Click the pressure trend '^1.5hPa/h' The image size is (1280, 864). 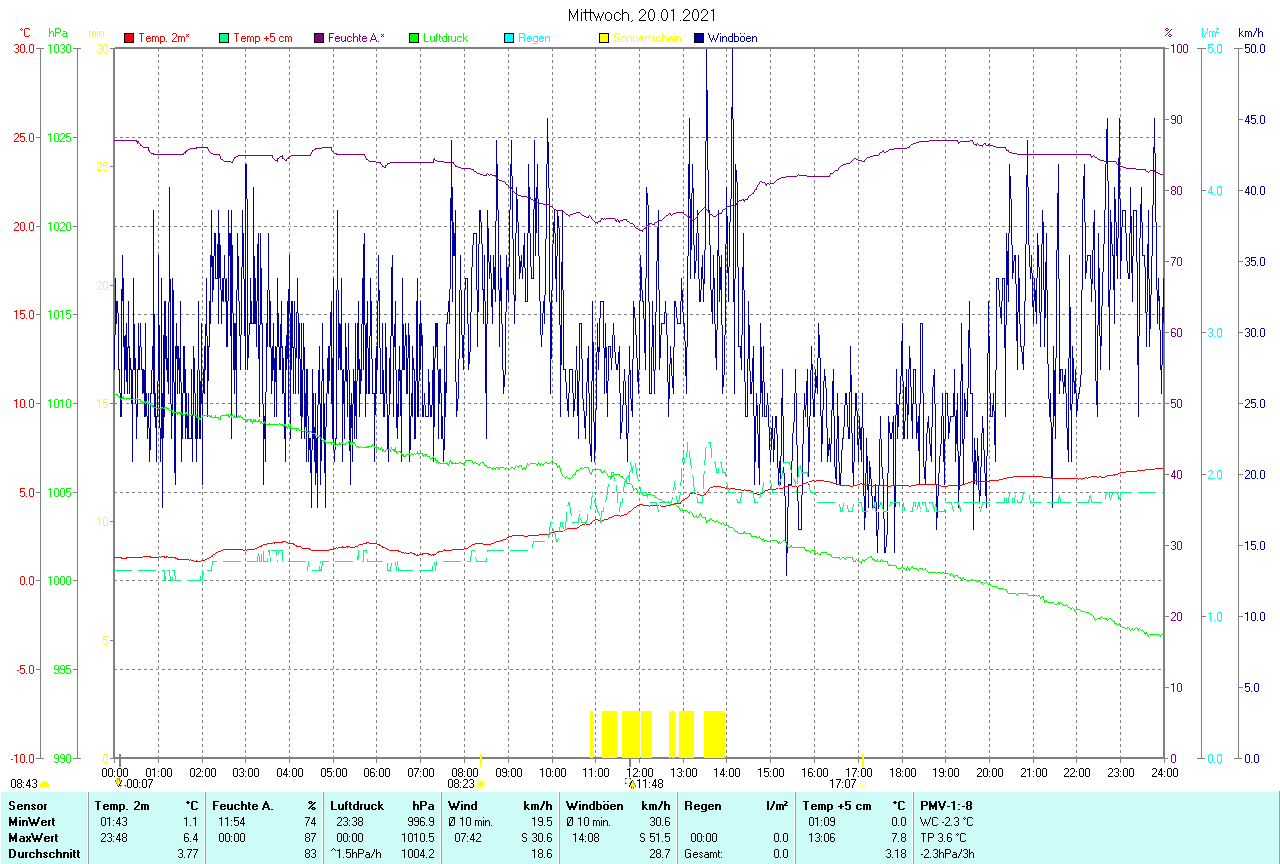(356, 854)
